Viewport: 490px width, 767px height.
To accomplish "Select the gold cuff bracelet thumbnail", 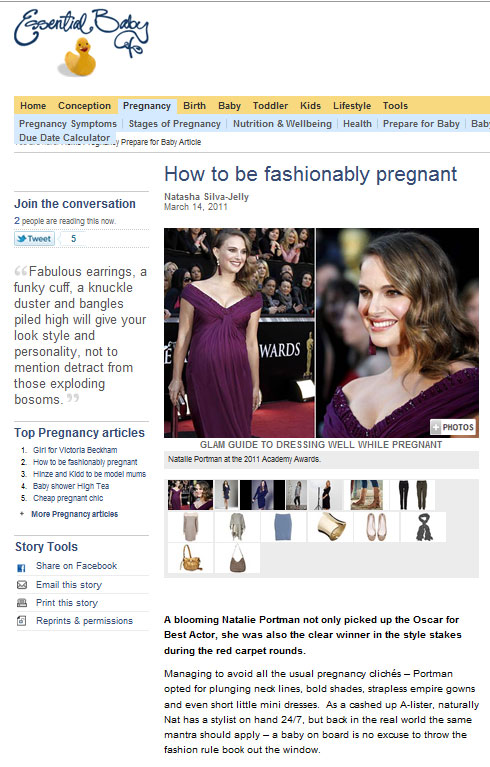I will click(x=331, y=527).
